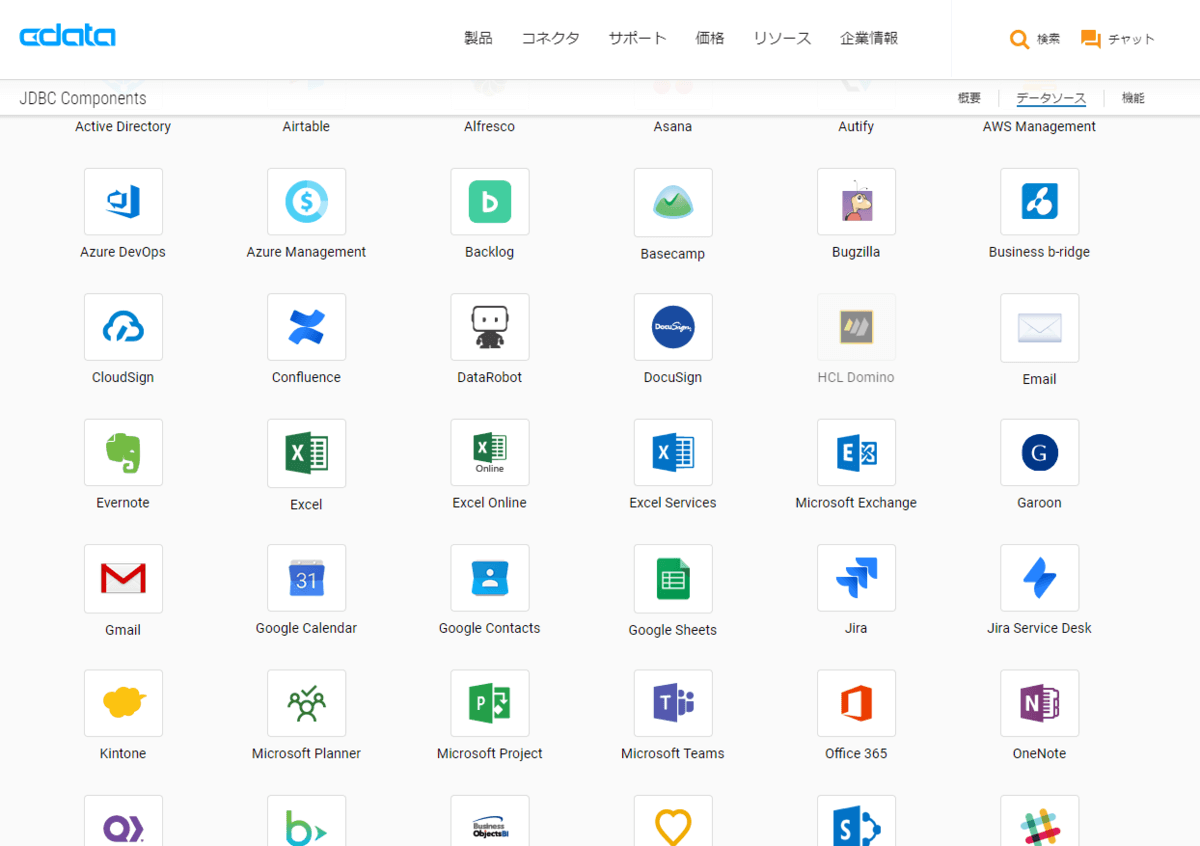Click the Airtable label link
This screenshot has width=1200, height=846.
pyautogui.click(x=306, y=126)
